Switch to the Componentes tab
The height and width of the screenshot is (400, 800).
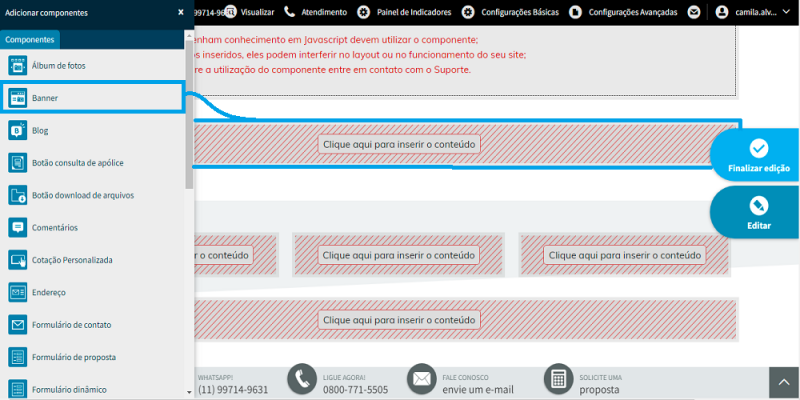pos(30,39)
